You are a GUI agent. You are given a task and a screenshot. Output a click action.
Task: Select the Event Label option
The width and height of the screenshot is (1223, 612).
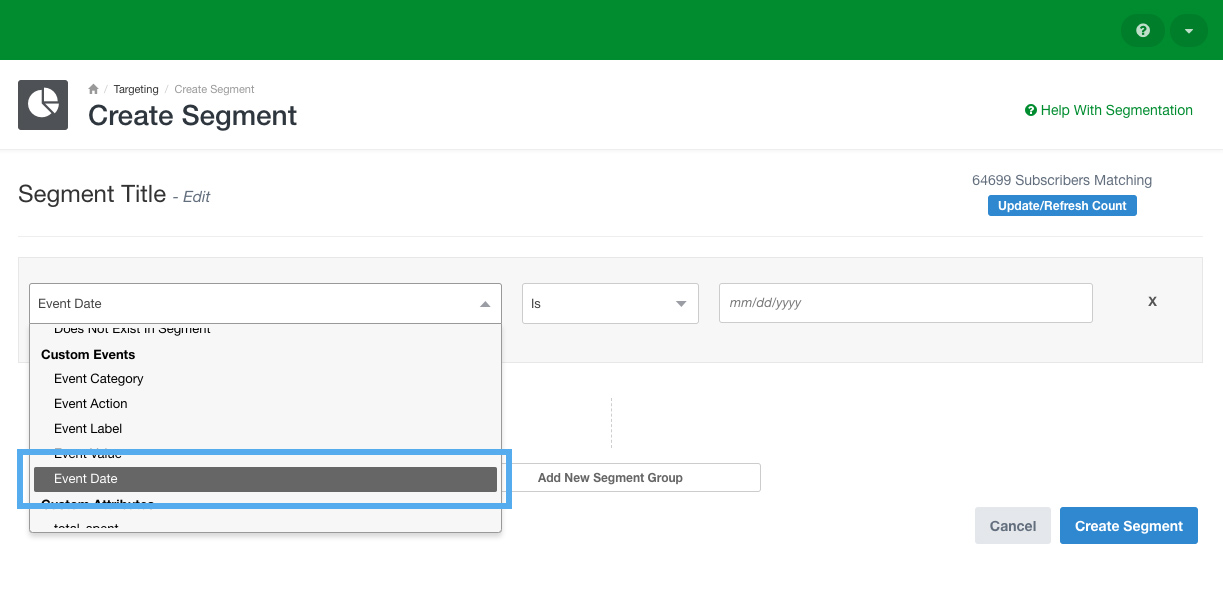click(88, 428)
